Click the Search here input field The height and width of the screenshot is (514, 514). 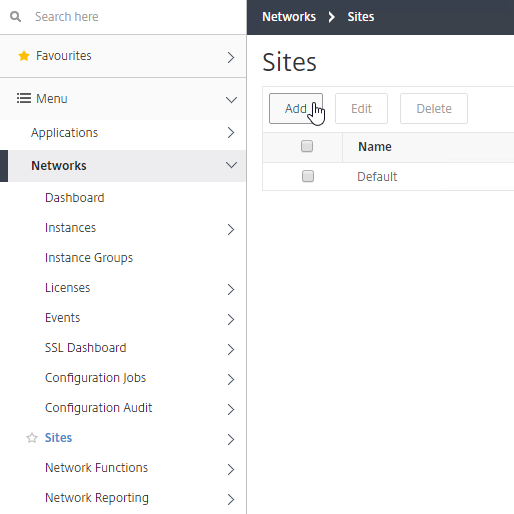click(x=133, y=17)
